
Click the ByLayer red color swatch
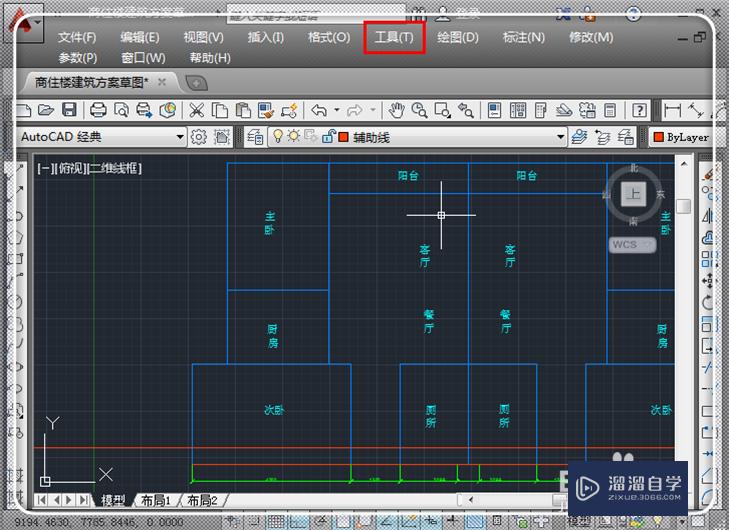pyautogui.click(x=658, y=137)
